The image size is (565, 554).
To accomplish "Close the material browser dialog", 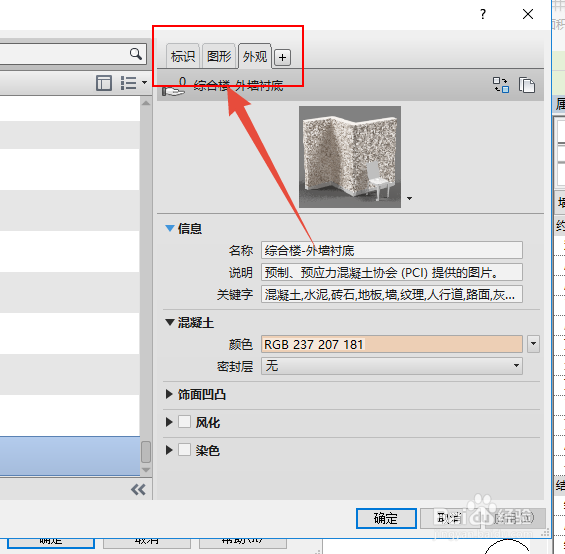I will (528, 14).
